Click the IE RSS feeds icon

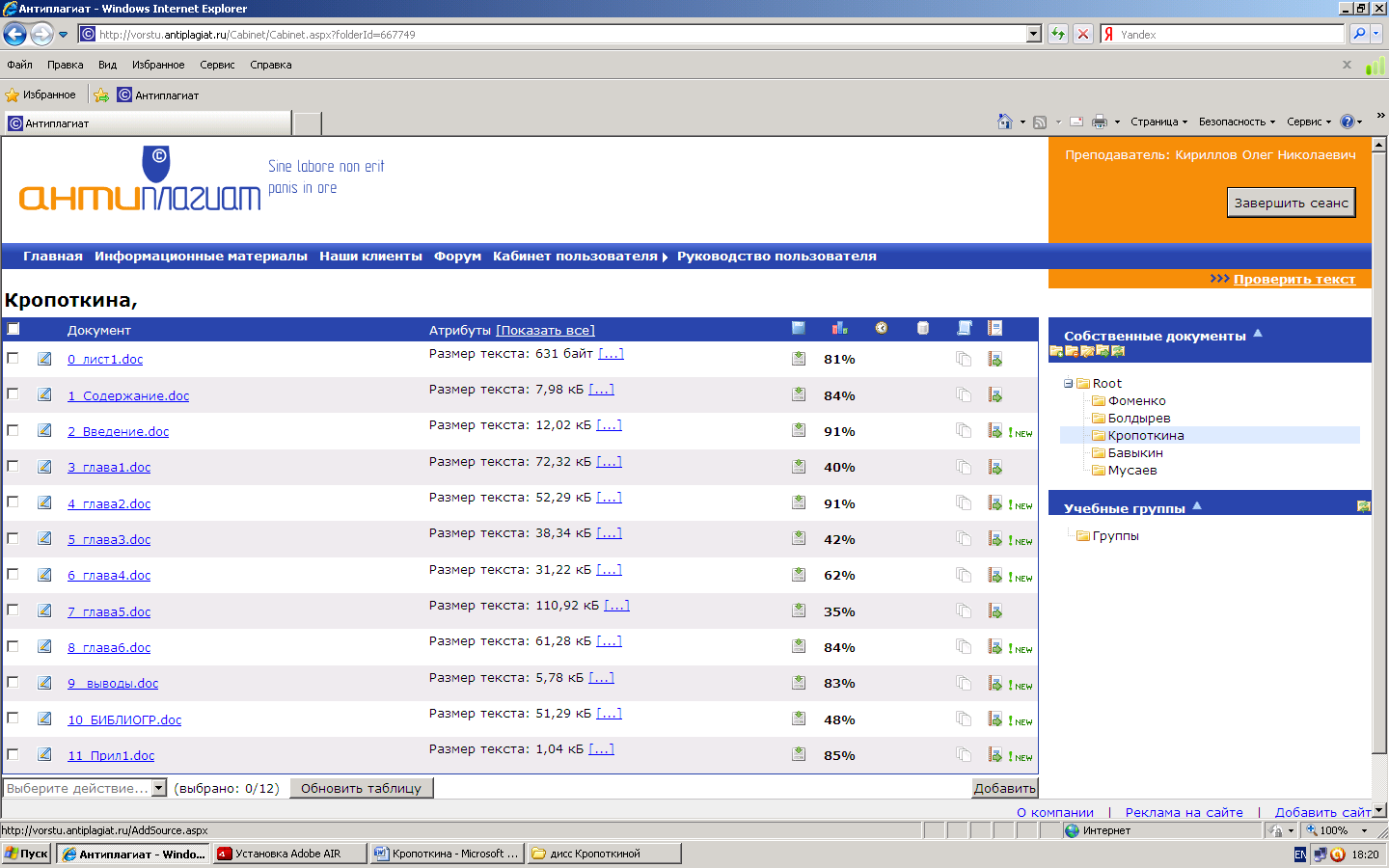point(1040,122)
